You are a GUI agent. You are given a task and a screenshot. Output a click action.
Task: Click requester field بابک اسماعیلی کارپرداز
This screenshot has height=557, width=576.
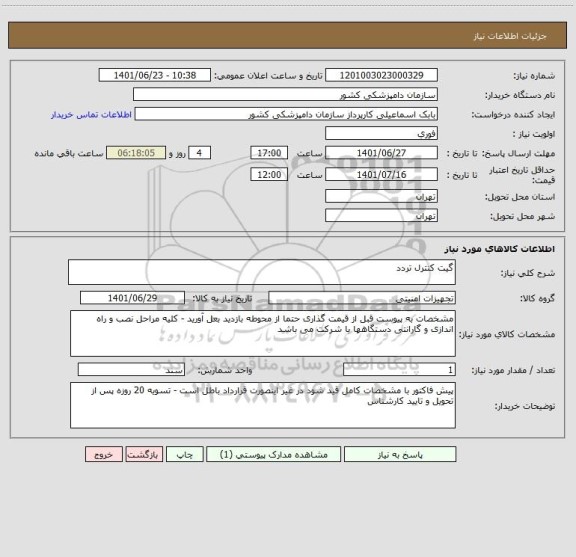(x=286, y=114)
